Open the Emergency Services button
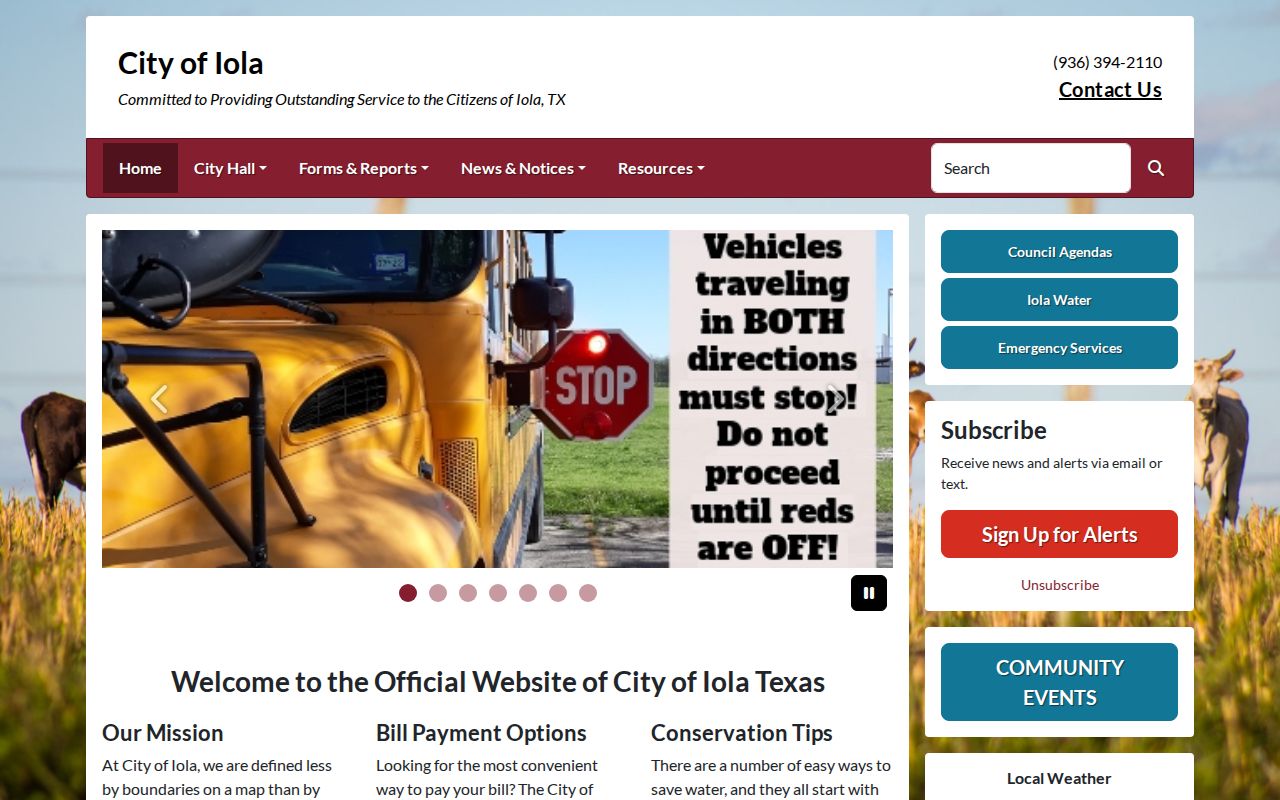This screenshot has height=800, width=1280. [1059, 348]
